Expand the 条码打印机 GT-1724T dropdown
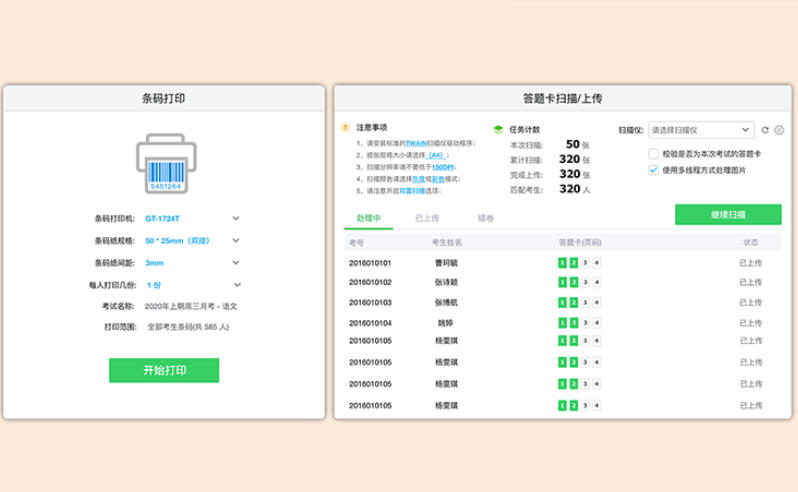 pos(236,218)
